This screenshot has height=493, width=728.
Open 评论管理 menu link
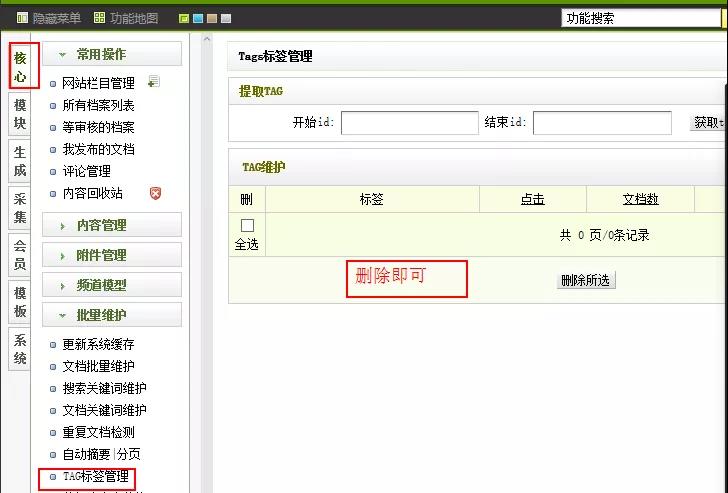pos(87,171)
